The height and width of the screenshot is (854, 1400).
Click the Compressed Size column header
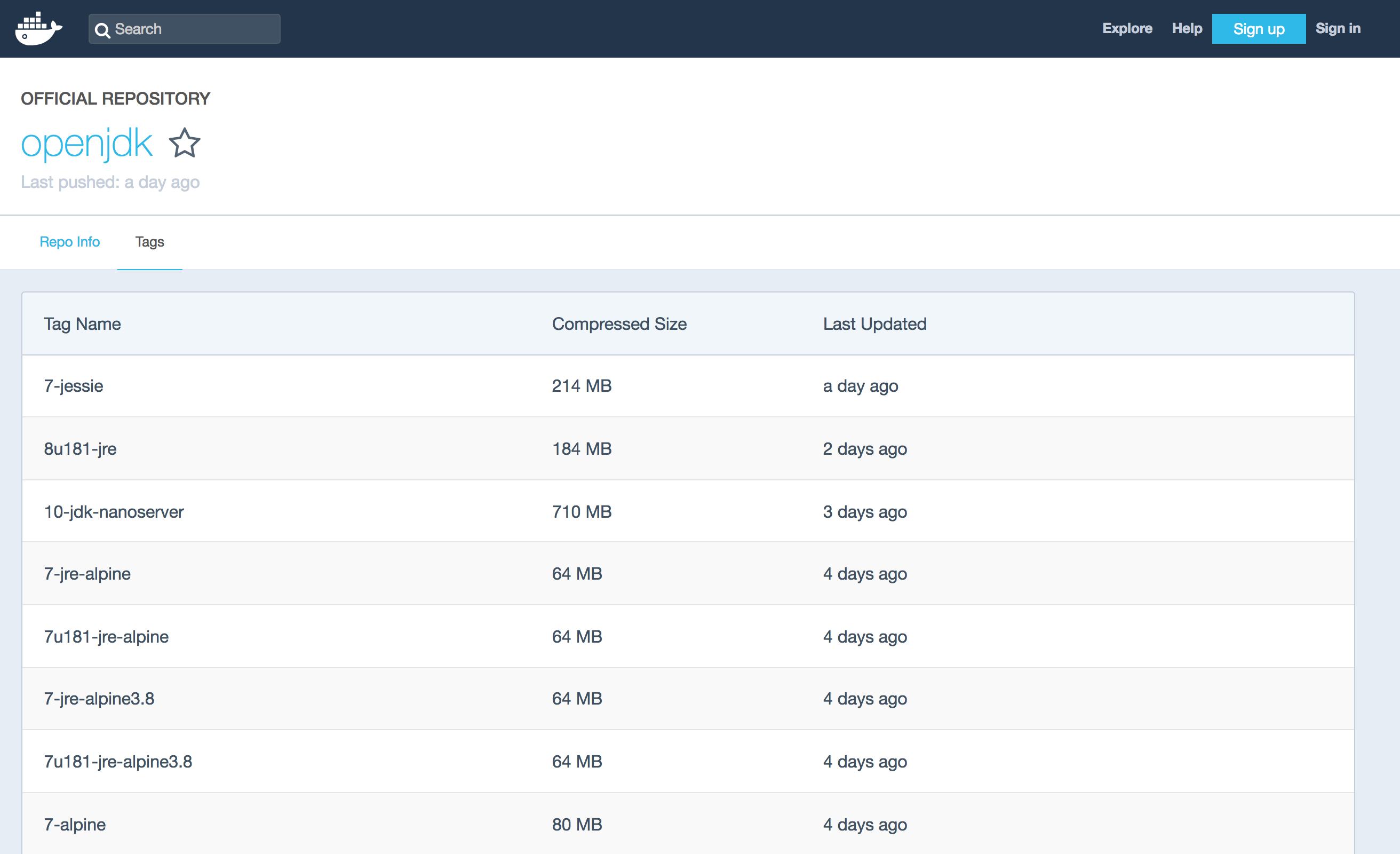pyautogui.click(x=619, y=324)
